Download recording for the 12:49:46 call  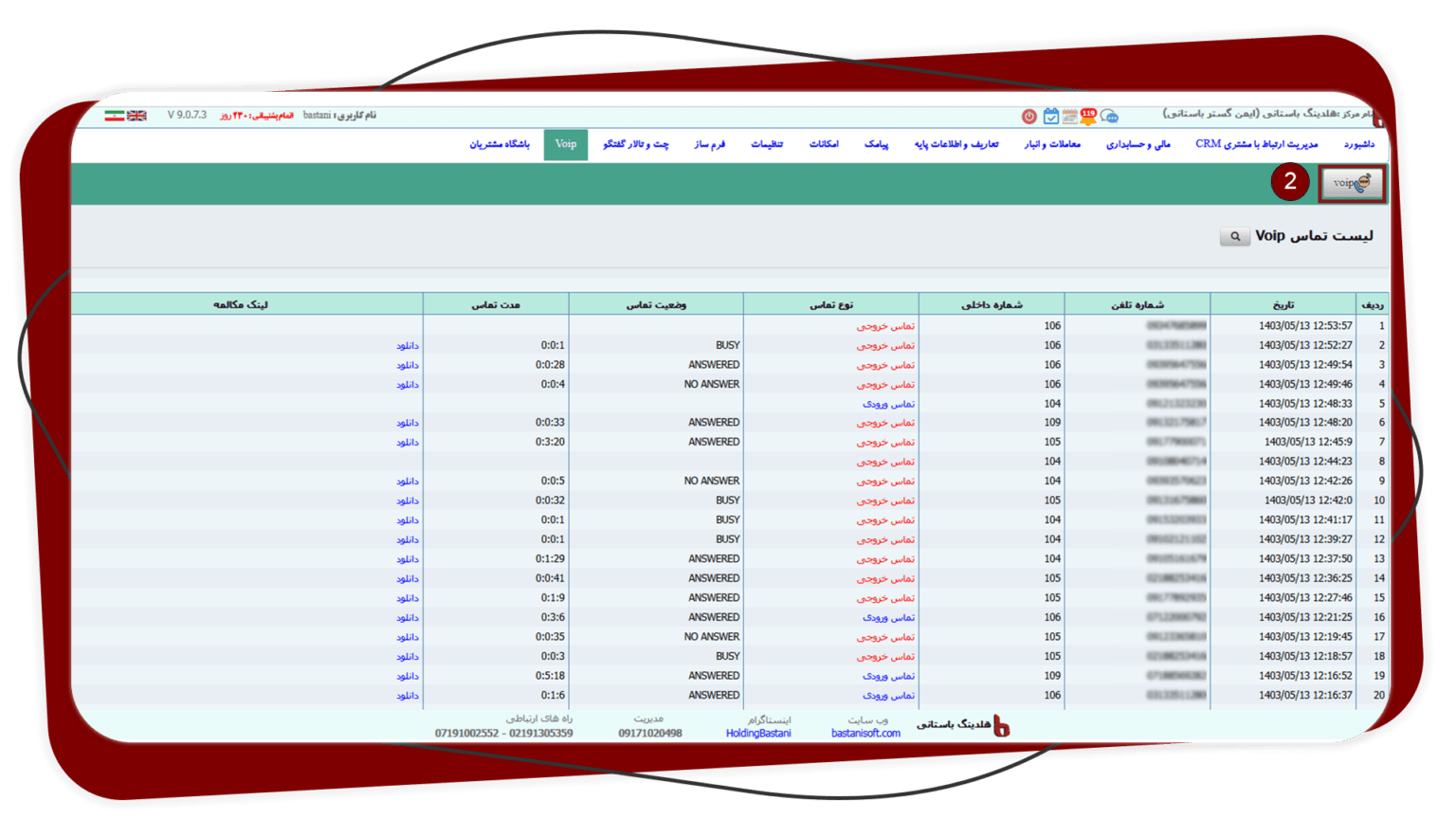coord(408,385)
